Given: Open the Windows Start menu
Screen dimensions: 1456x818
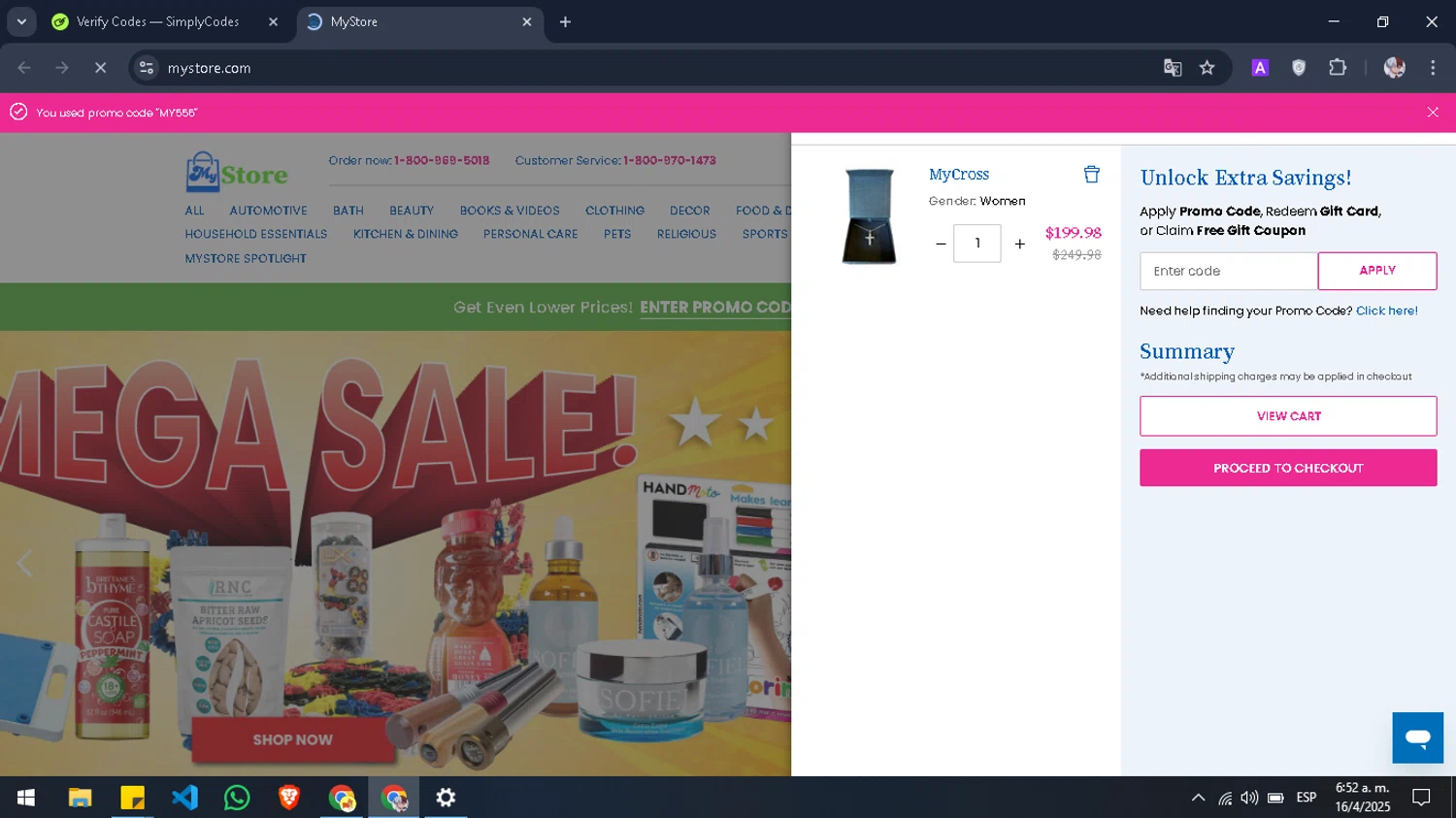Looking at the screenshot, I should [x=26, y=798].
